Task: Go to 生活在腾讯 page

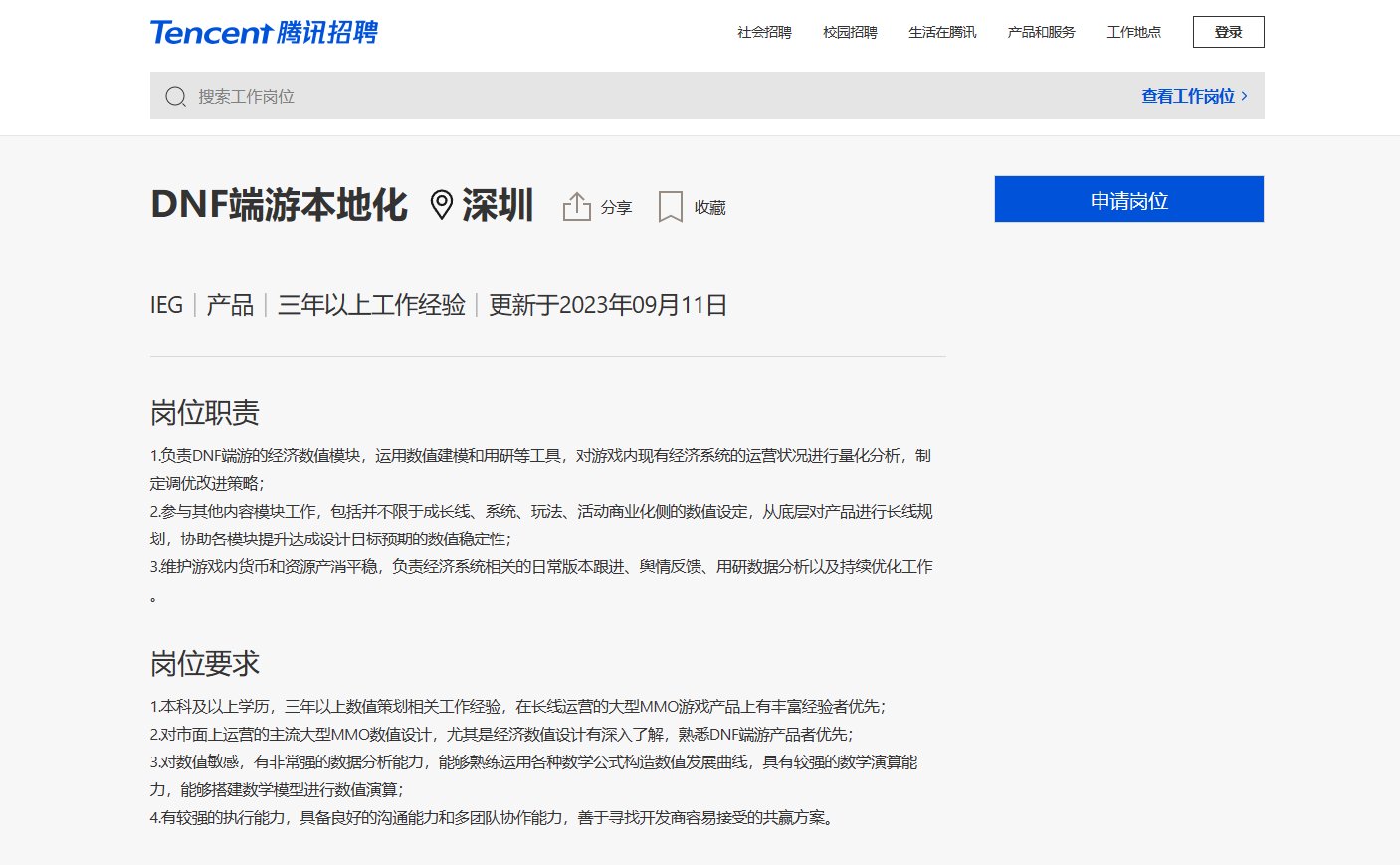Action: click(942, 32)
